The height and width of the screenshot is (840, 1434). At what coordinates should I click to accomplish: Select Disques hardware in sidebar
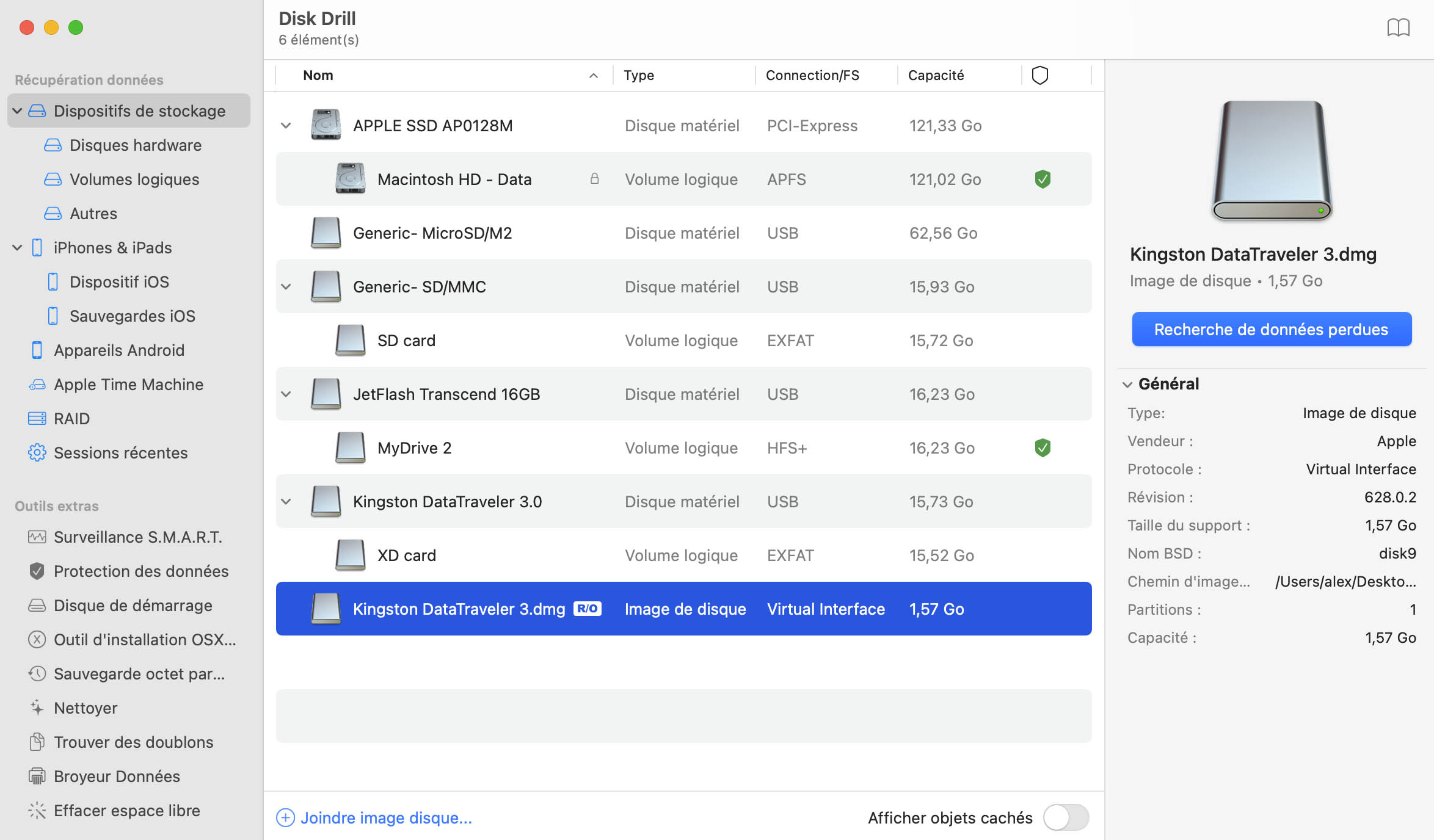(123, 145)
